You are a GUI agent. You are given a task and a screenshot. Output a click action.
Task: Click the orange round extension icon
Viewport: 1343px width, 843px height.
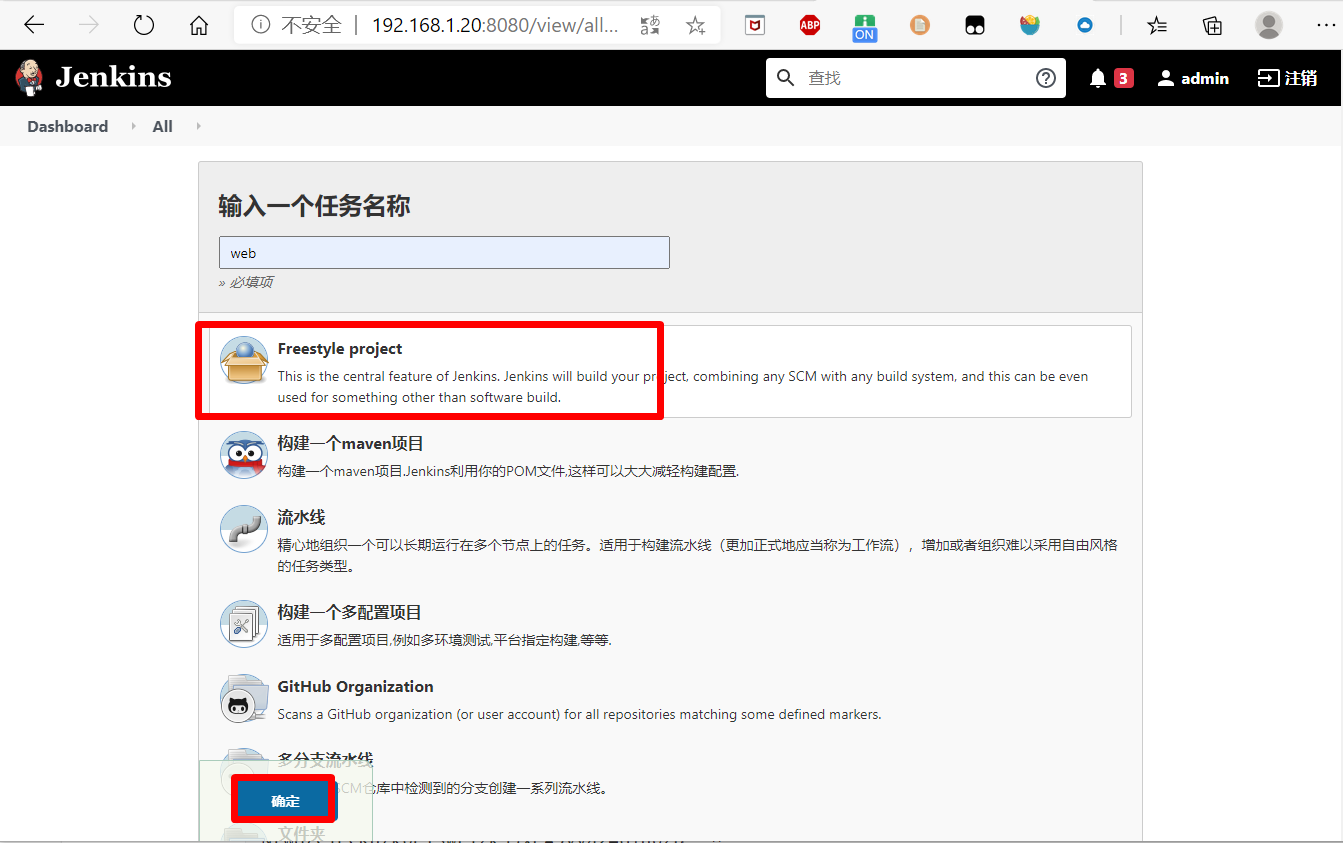[x=920, y=25]
